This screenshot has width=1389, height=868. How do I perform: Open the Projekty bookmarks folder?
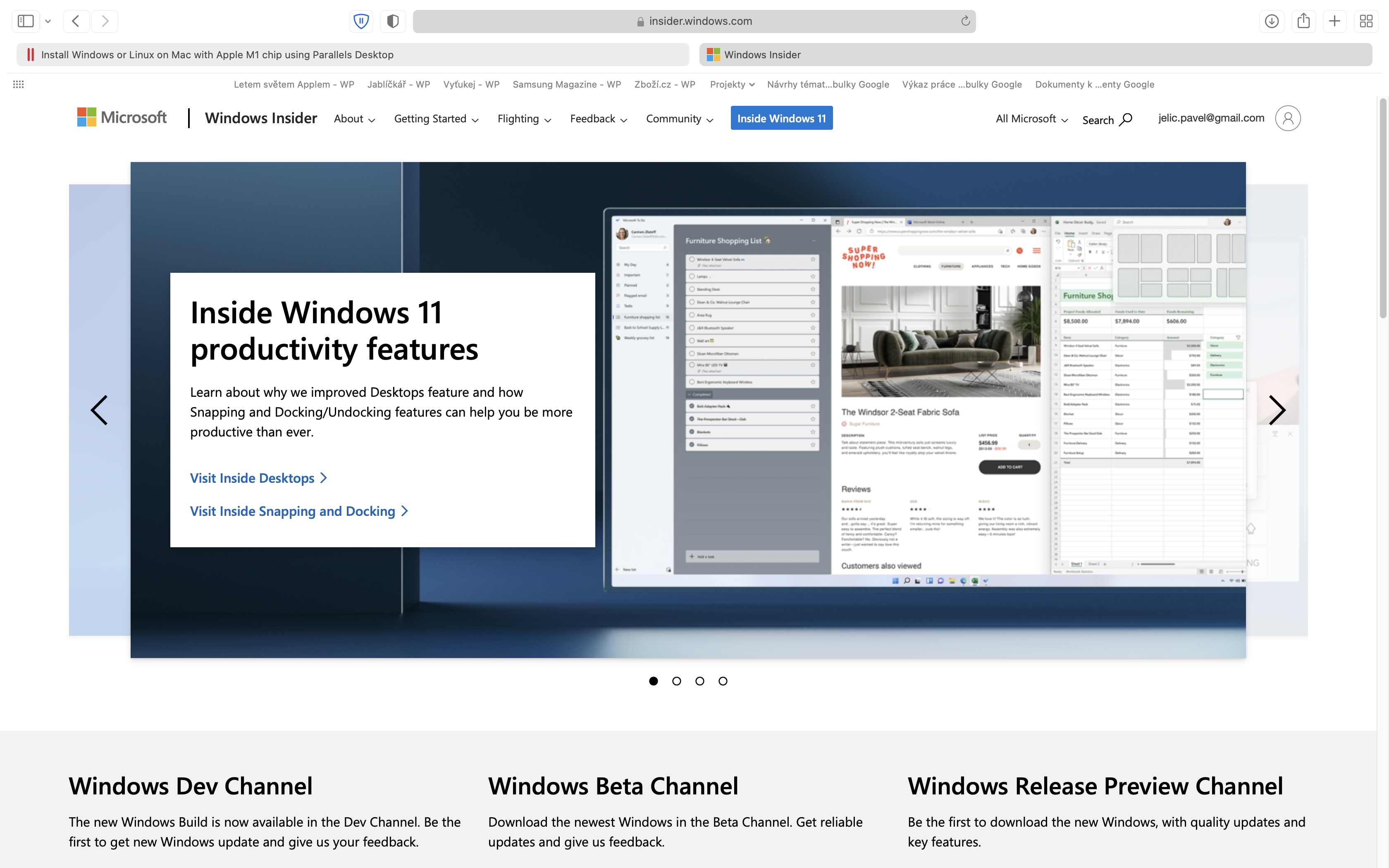[731, 84]
